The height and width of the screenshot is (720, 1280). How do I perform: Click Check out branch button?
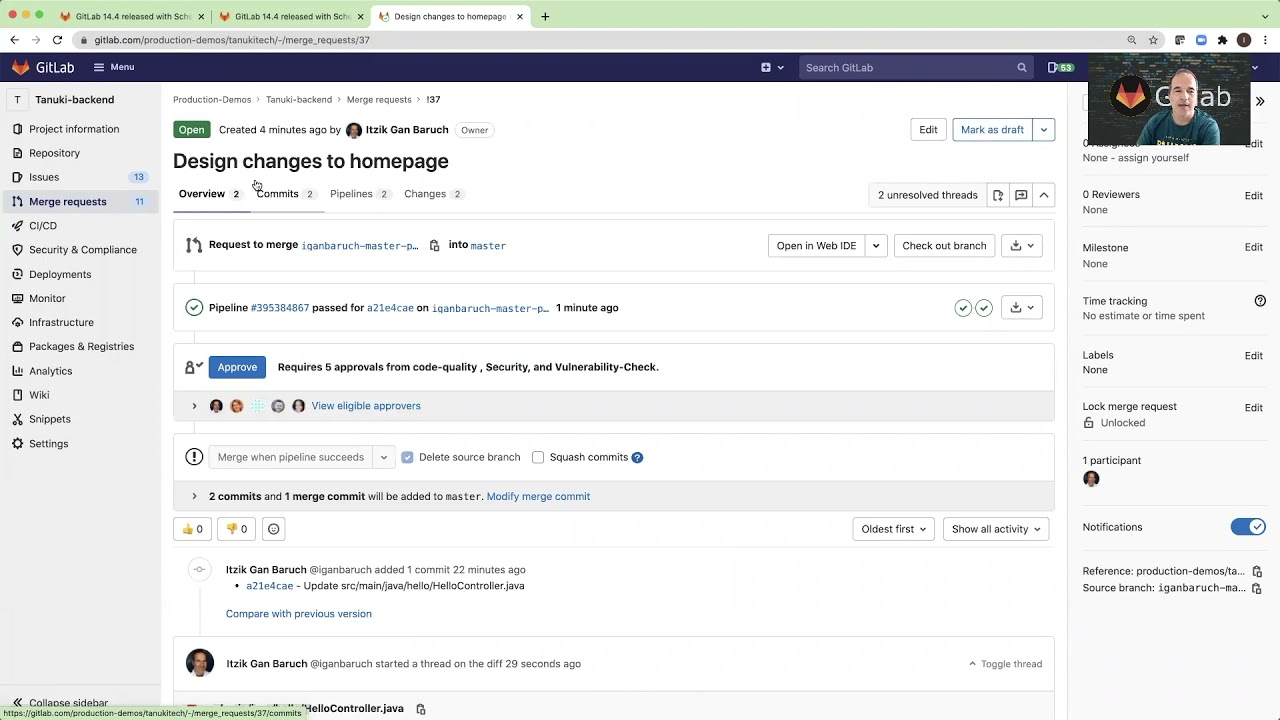tap(944, 246)
